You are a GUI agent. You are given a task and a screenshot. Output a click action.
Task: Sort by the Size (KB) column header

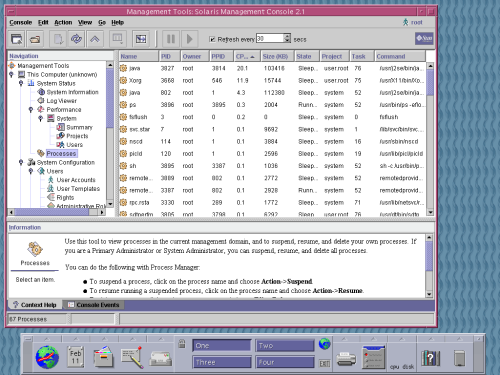(x=277, y=56)
